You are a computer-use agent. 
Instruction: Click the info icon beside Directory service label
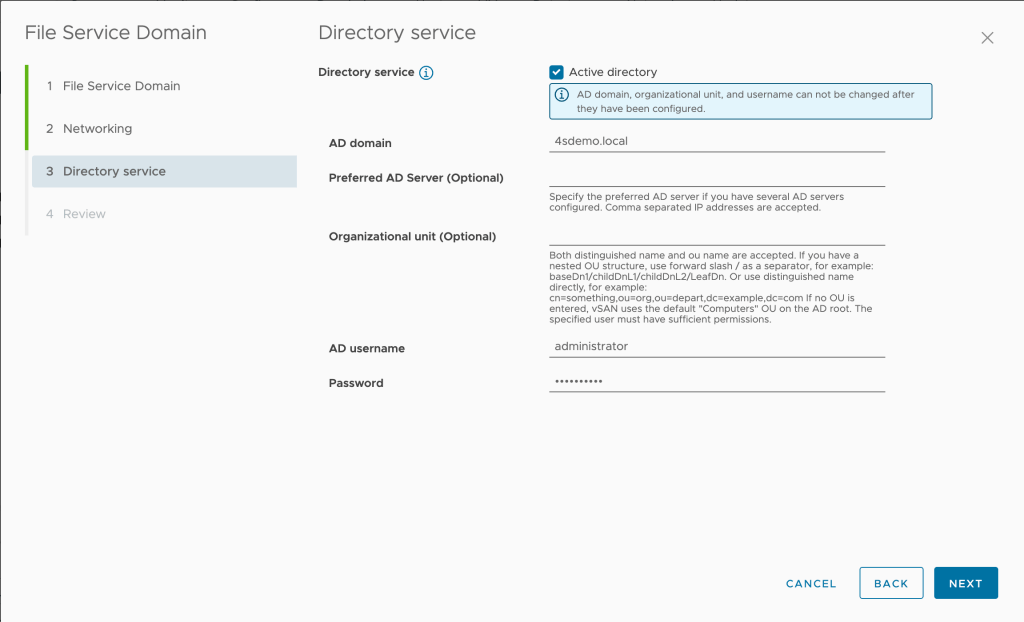click(x=426, y=73)
